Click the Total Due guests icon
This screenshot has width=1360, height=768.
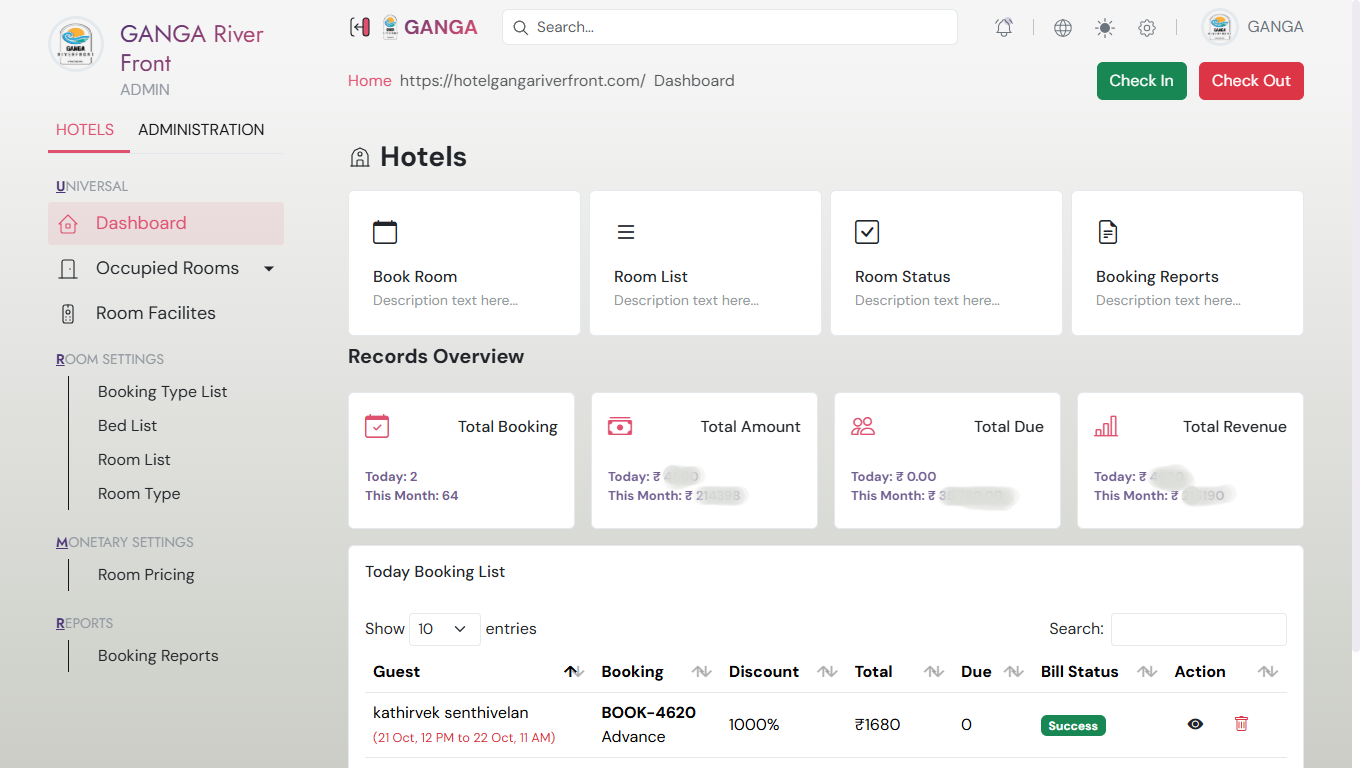pyautogui.click(x=864, y=426)
